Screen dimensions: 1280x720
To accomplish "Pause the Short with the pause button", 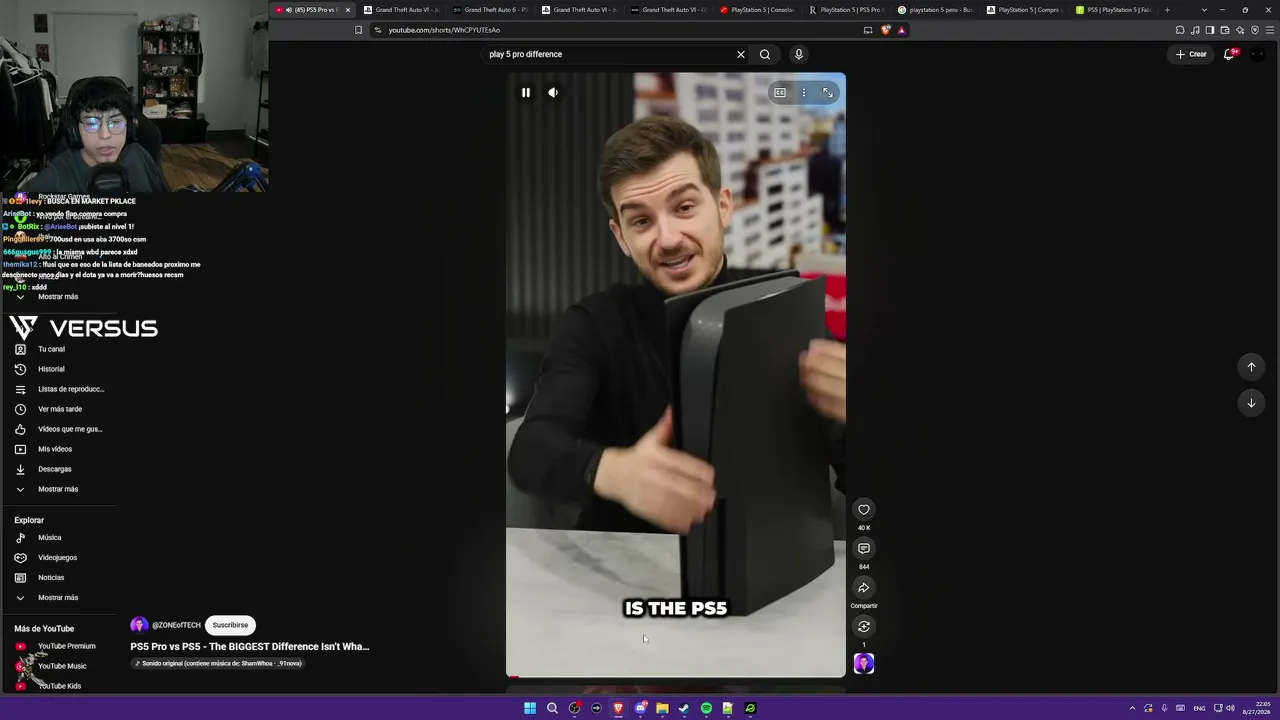I will (x=526, y=93).
